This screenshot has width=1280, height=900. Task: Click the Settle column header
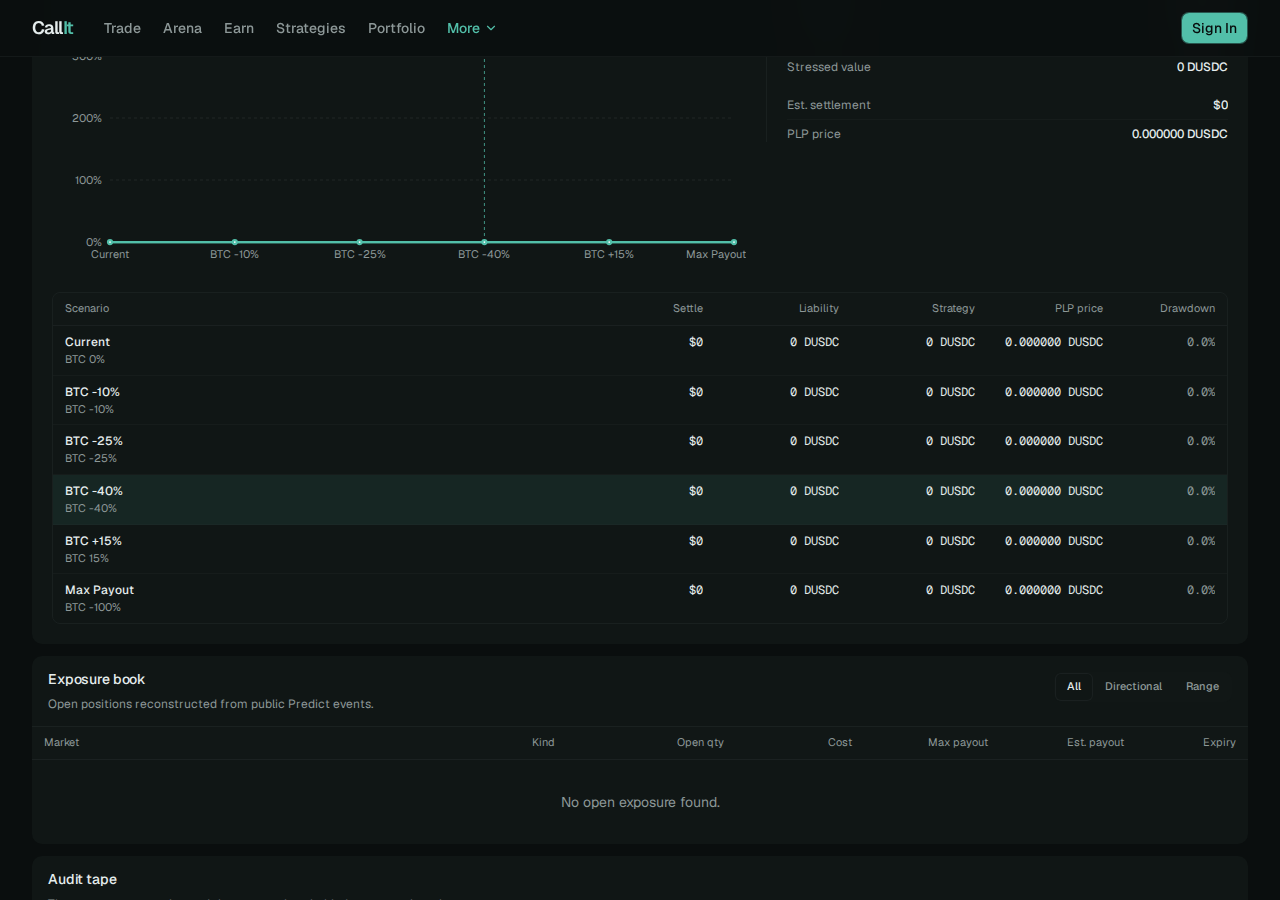[x=688, y=308]
